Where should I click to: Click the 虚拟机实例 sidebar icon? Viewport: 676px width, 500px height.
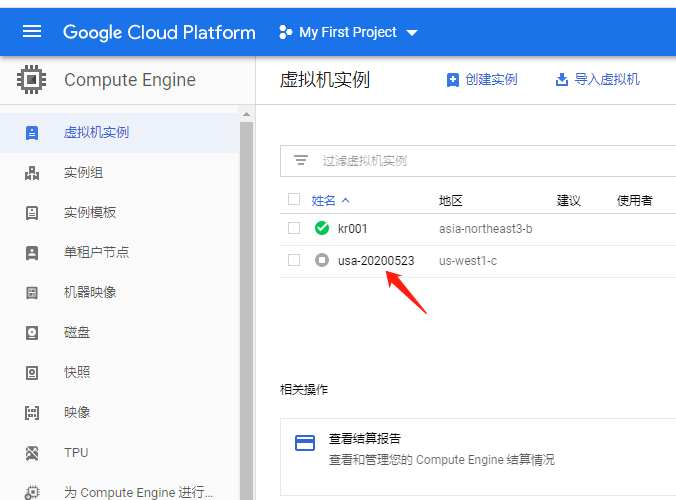(32, 133)
